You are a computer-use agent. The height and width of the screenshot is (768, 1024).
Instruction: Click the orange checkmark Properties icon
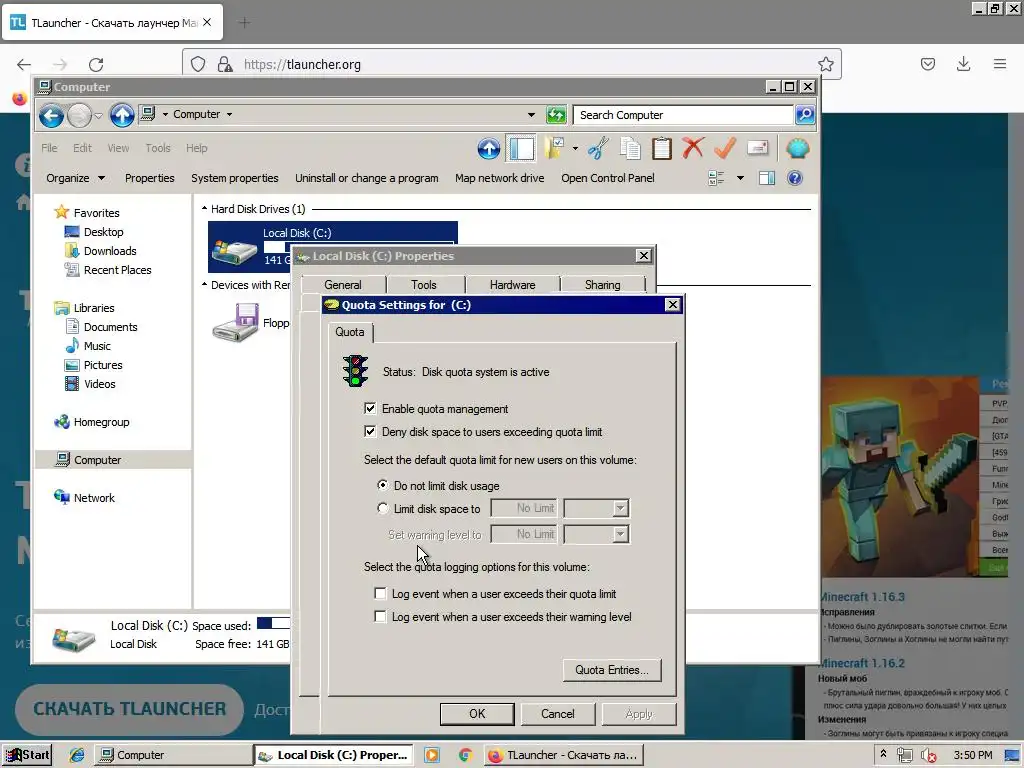[725, 148]
